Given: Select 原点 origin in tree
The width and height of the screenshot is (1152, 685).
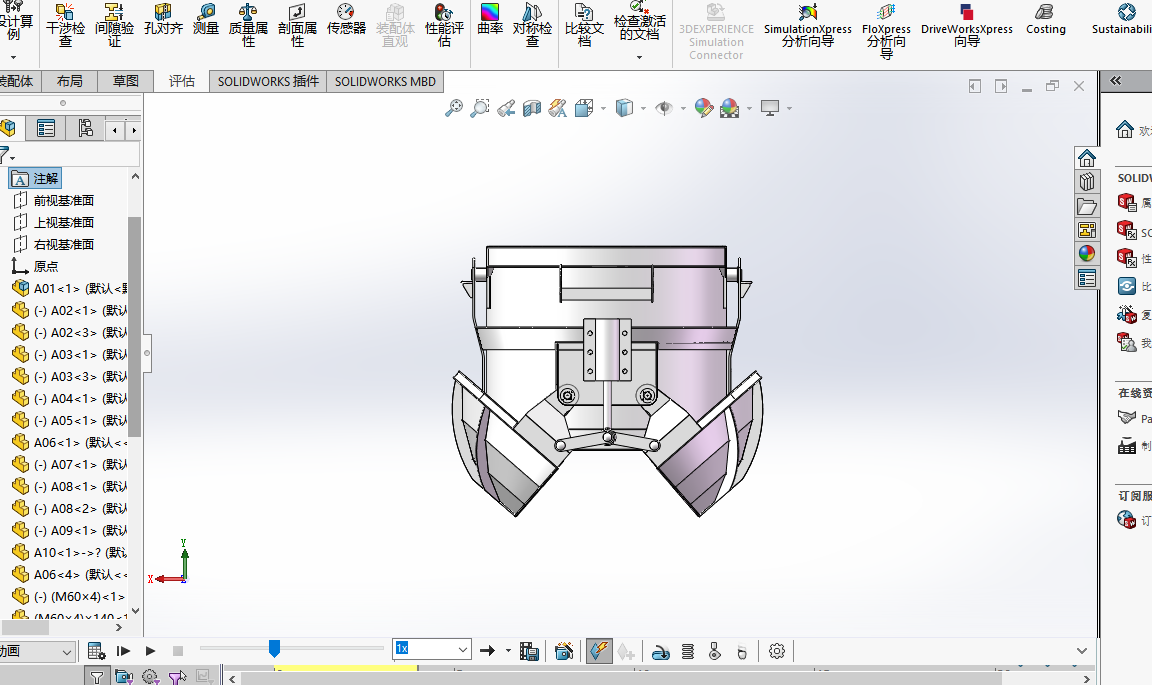Looking at the screenshot, I should coord(35,266).
